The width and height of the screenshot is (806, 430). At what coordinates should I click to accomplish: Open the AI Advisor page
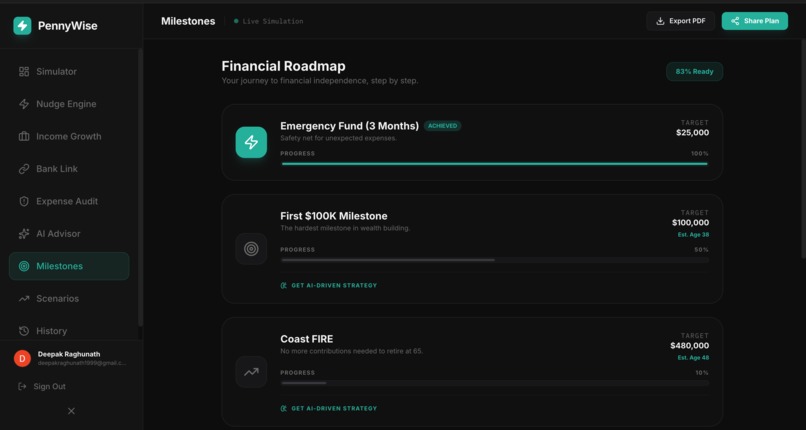69,234
